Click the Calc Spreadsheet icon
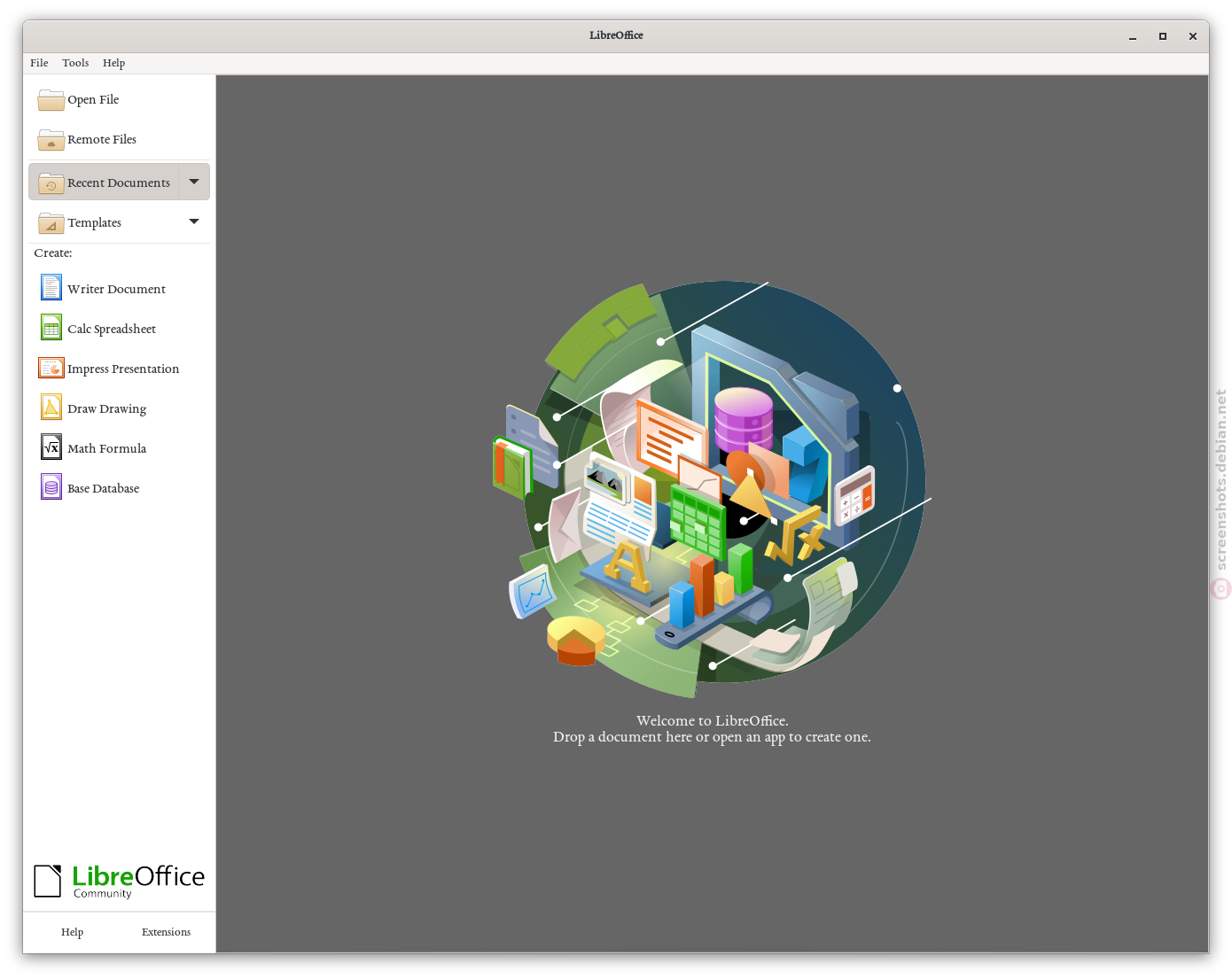Image resolution: width=1232 pixels, height=979 pixels. coord(51,328)
